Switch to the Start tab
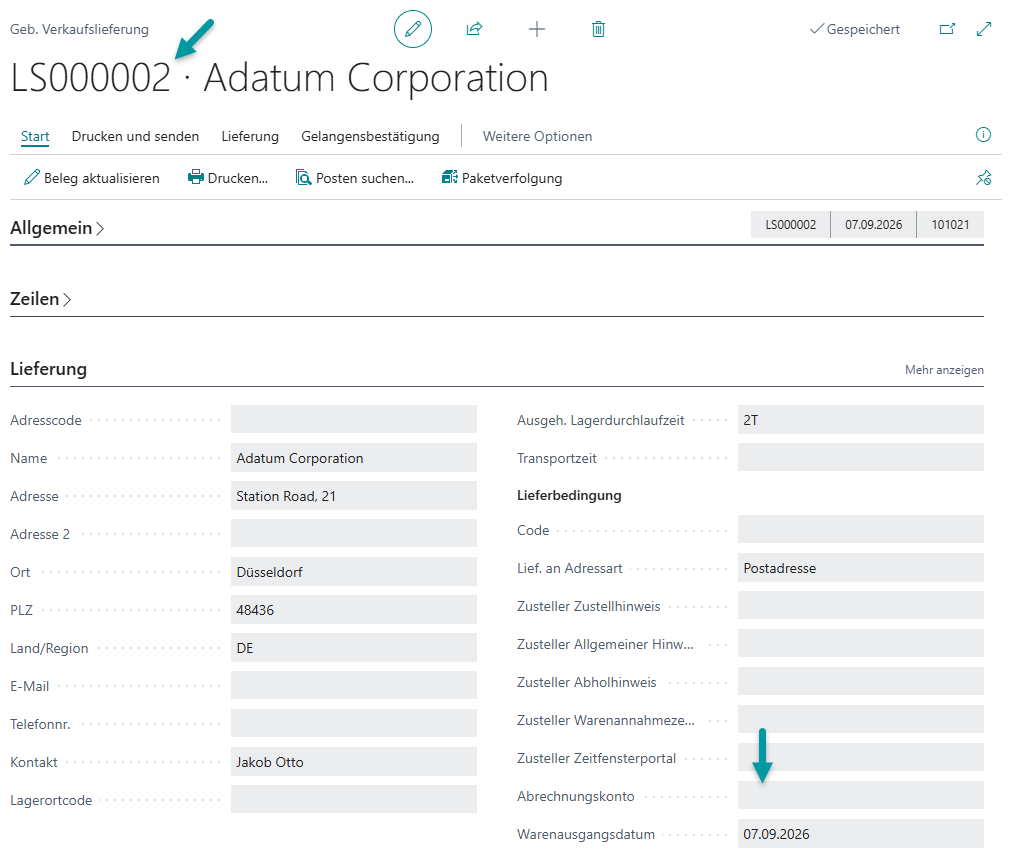 [35, 136]
